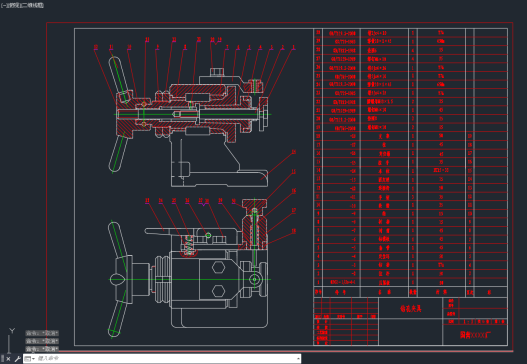Image resolution: width=527 pixels, height=364 pixels.
Task: Select the XXXX厂 title block text
Action: [x=475, y=335]
